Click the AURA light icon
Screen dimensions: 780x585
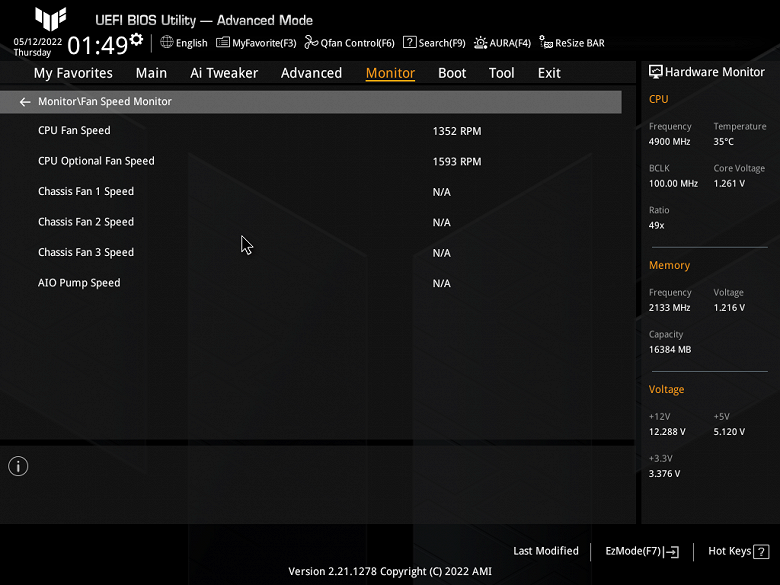(480, 43)
